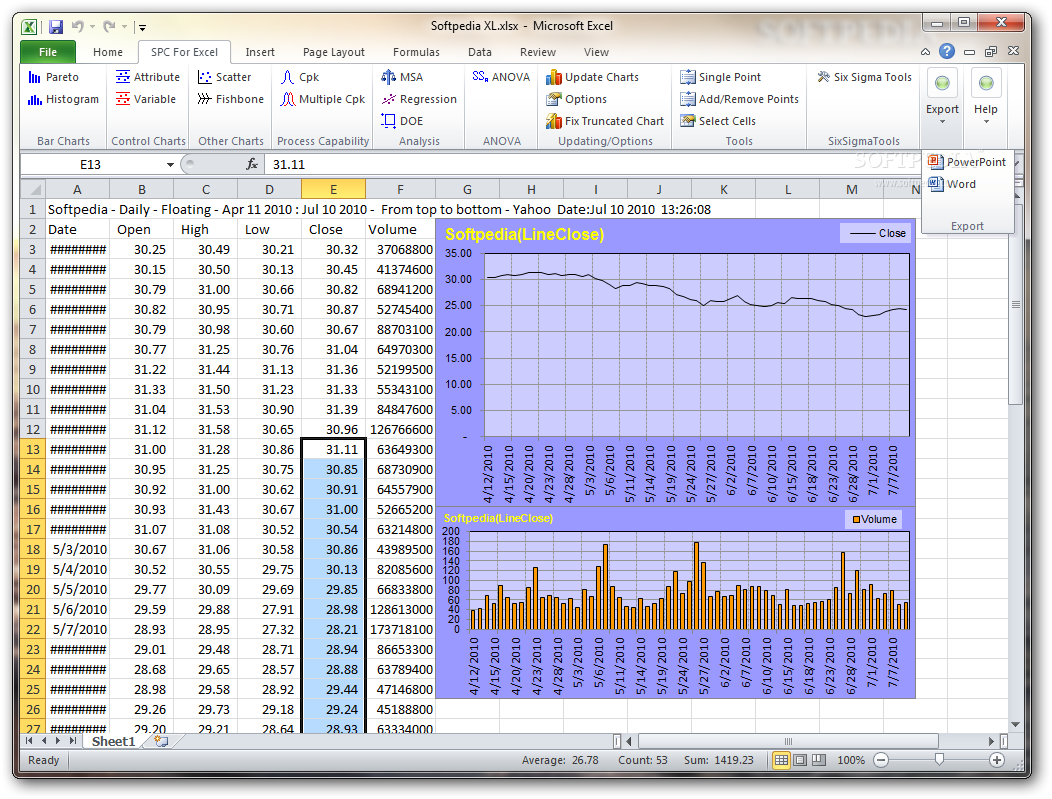Open Variable control charts
Screen dimensions: 1052x799
[x=146, y=99]
